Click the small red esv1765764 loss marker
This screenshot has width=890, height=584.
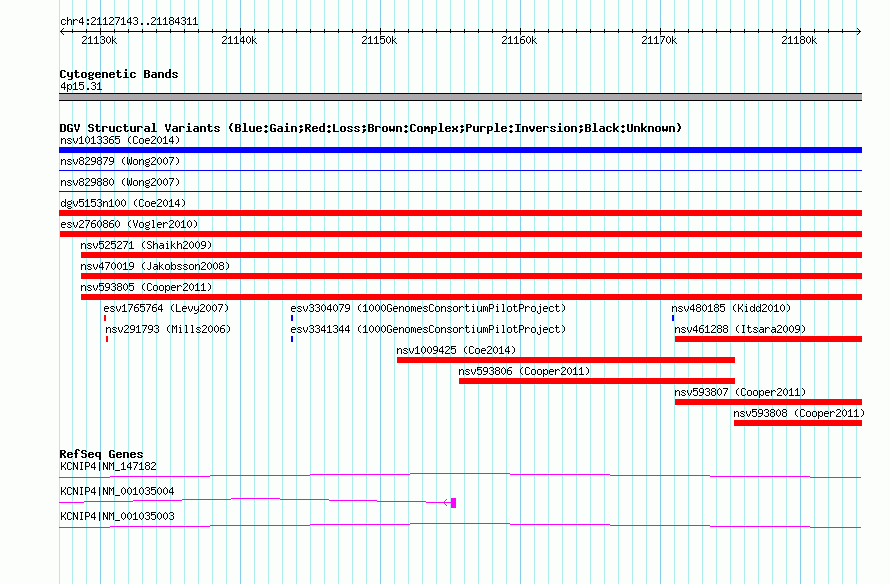click(x=105, y=318)
